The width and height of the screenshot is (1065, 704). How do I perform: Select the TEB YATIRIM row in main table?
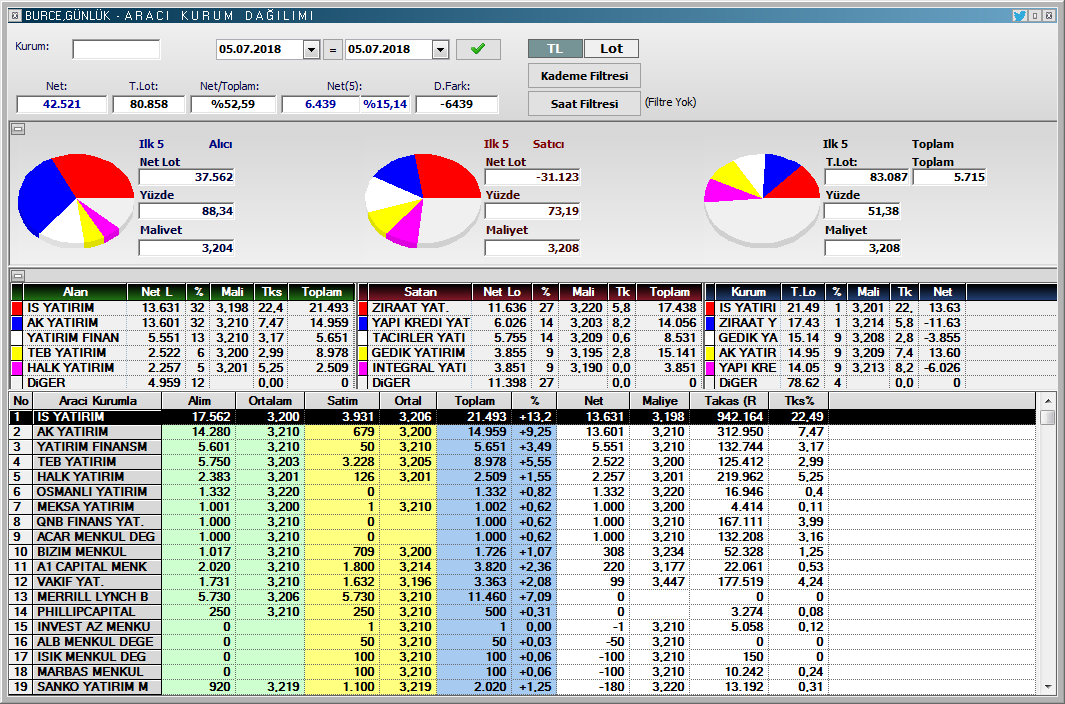[x=522, y=461]
